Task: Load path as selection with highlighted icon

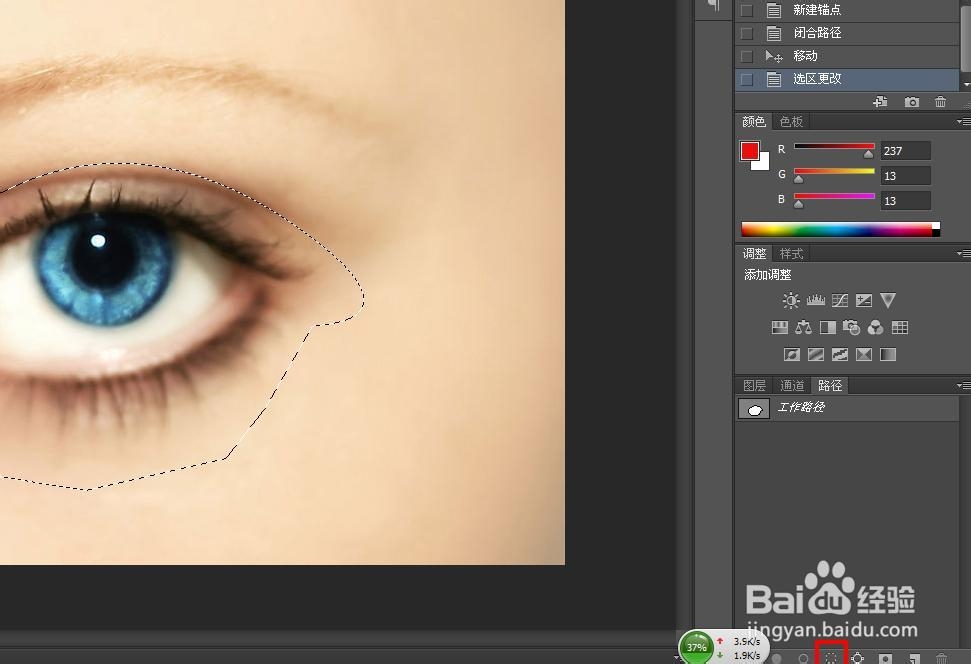Action: 830,657
